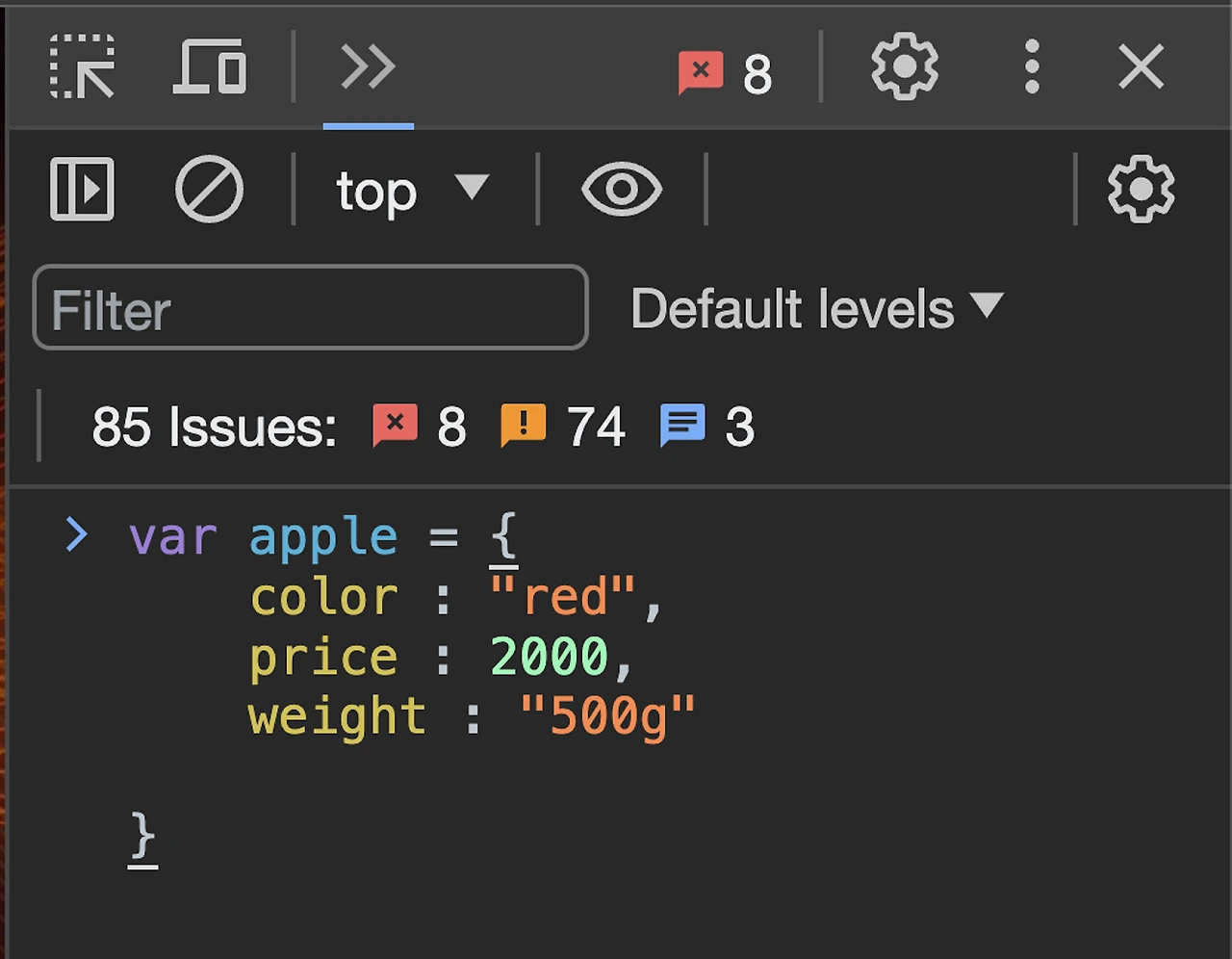1232x959 pixels.
Task: Activate the inspect element picker tool
Action: [82, 67]
